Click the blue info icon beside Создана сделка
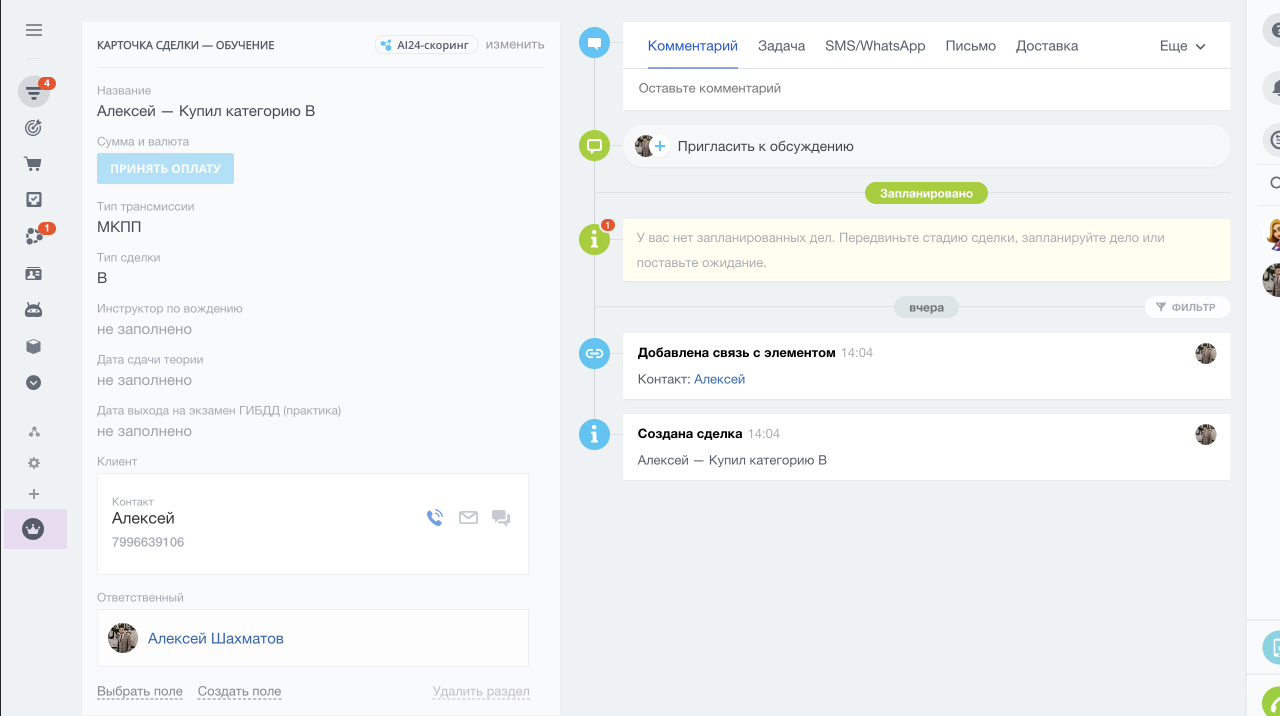Viewport: 1280px width, 716px height. point(594,434)
